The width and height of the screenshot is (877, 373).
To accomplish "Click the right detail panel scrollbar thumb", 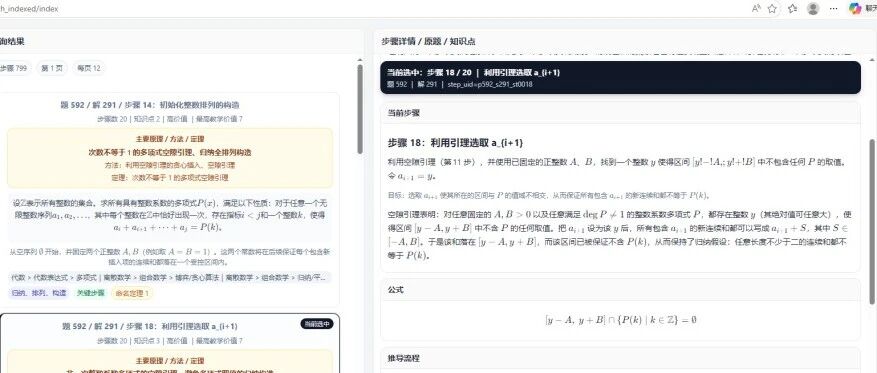I will pyautogui.click(x=871, y=221).
